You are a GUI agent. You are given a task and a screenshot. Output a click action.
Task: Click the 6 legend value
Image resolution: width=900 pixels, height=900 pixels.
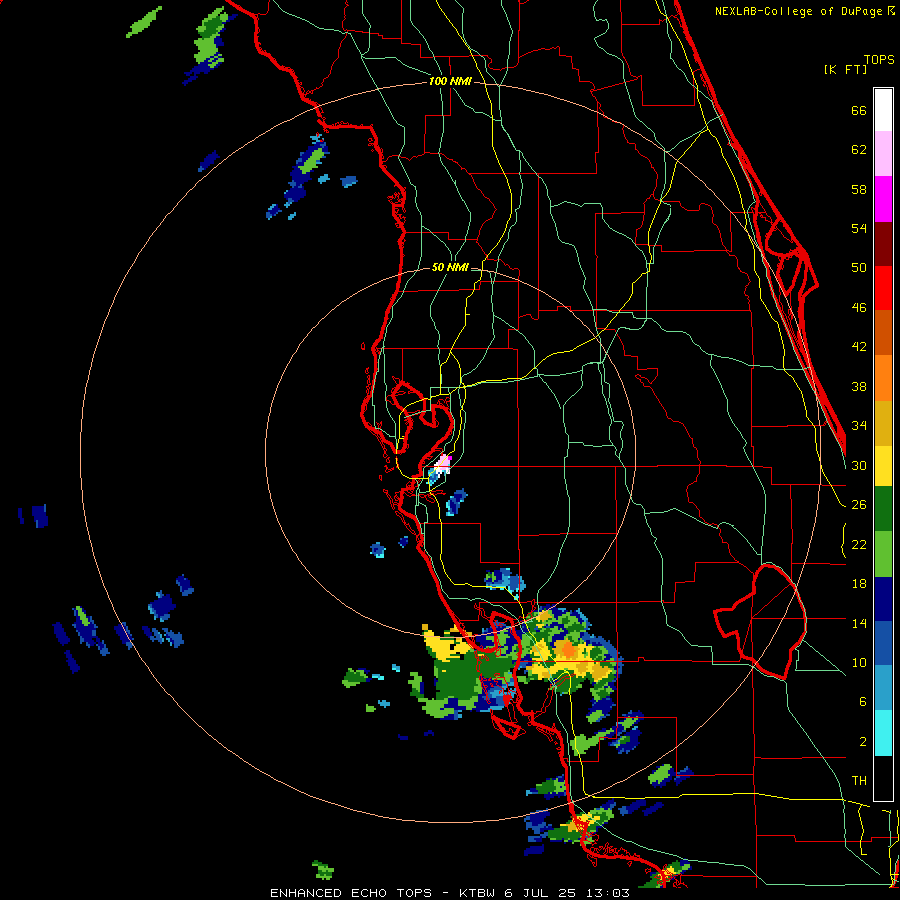pos(863,702)
